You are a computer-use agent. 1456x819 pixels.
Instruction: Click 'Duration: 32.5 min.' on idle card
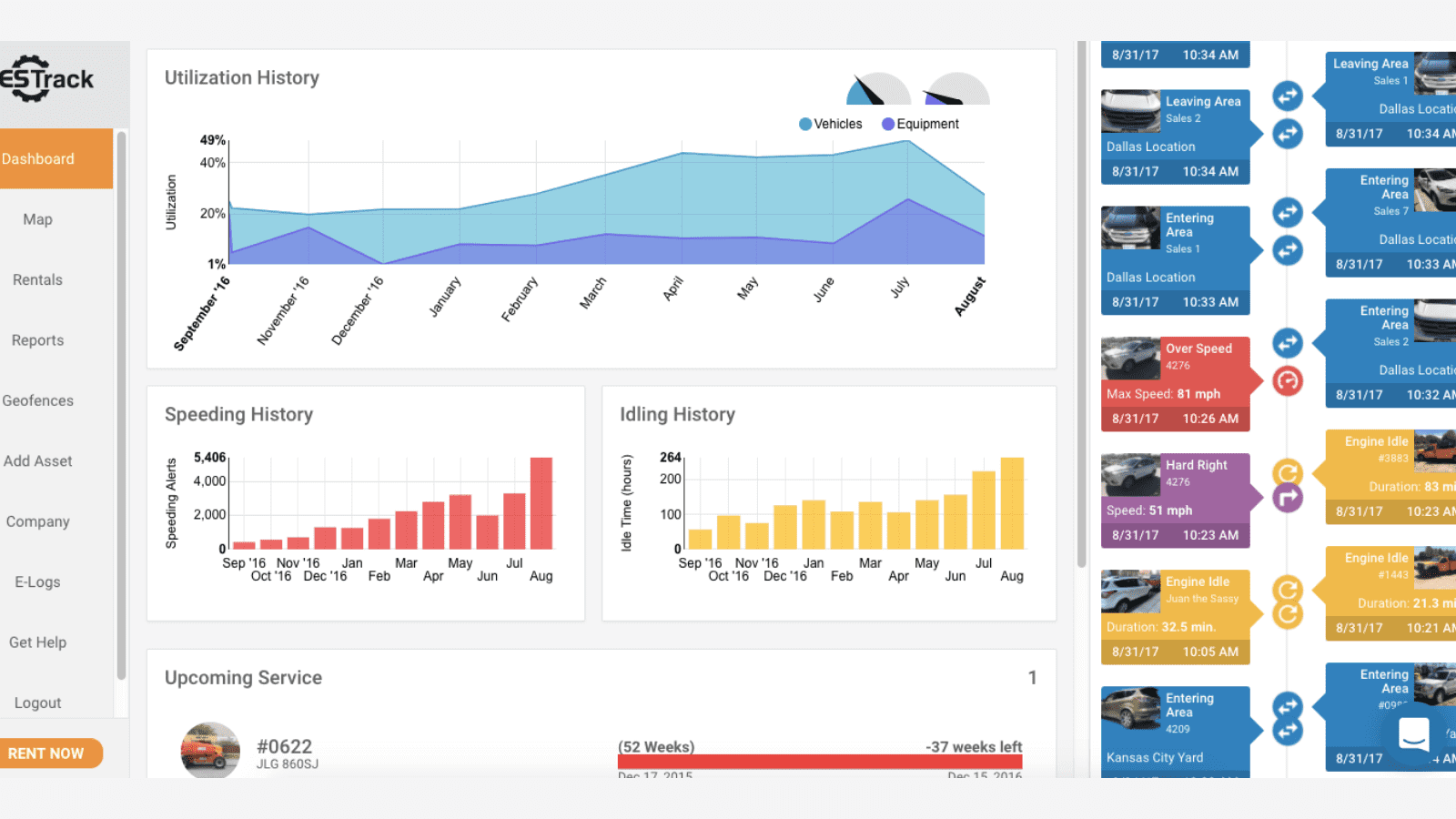1161,627
